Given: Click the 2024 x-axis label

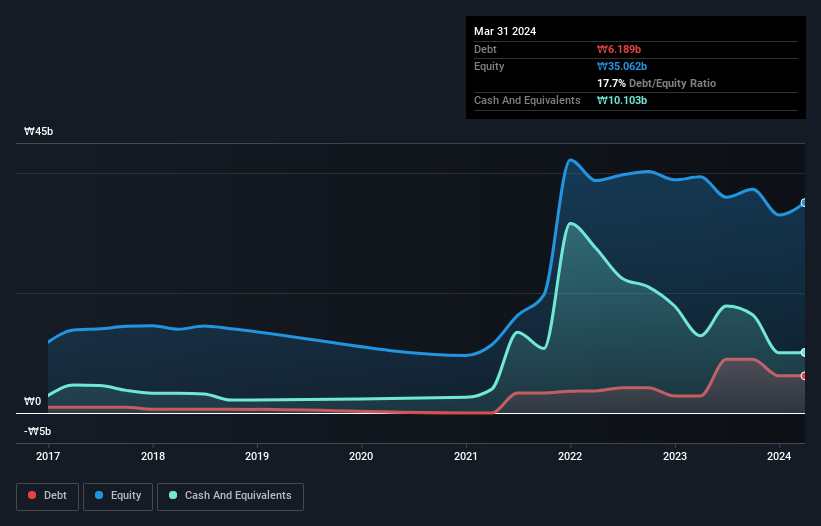Looking at the screenshot, I should click(x=779, y=456).
